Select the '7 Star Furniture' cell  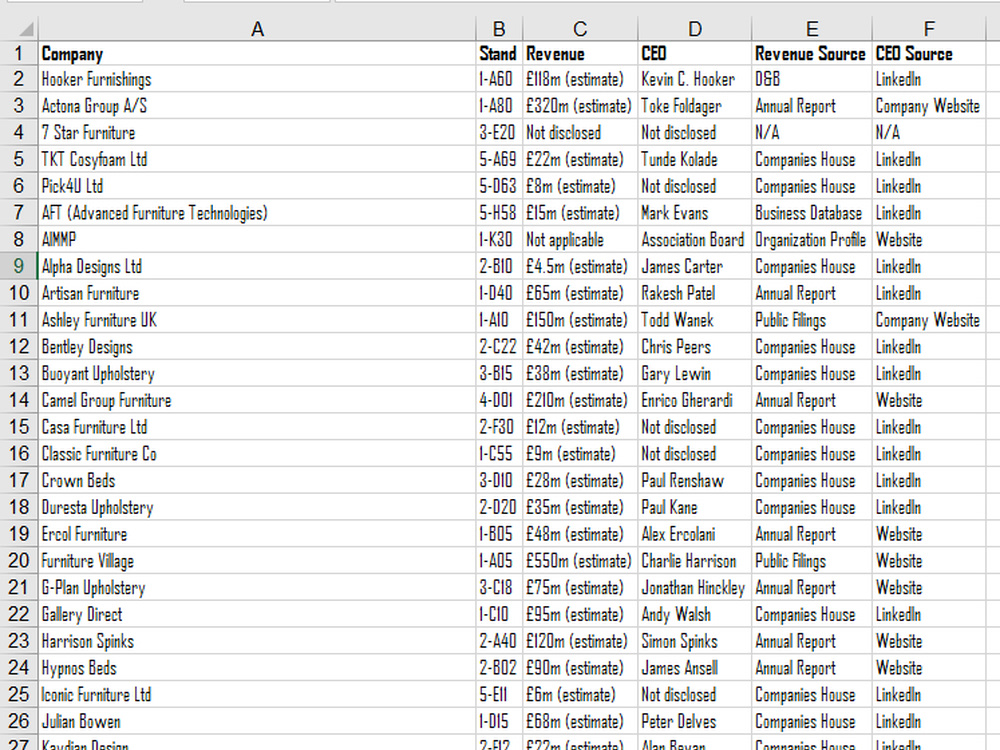(257, 133)
